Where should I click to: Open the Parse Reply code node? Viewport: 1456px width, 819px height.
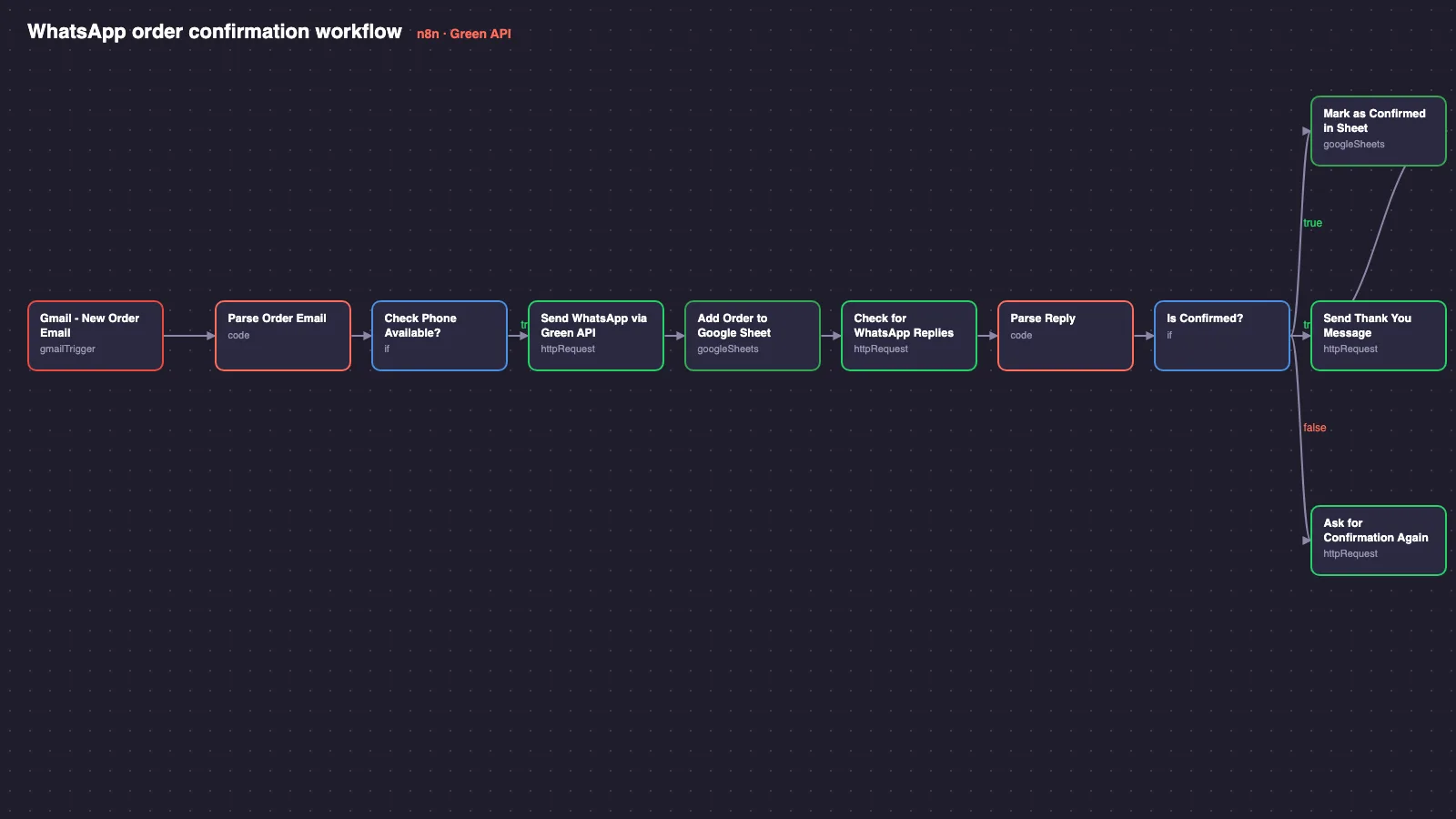[x=1066, y=336]
